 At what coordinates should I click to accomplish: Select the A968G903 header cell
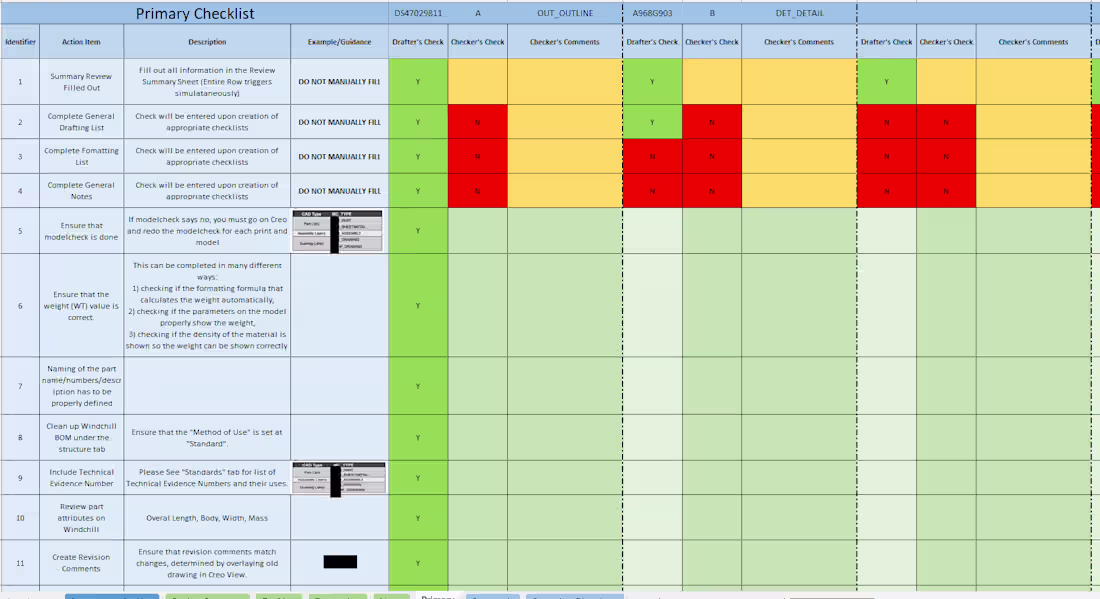(x=651, y=13)
